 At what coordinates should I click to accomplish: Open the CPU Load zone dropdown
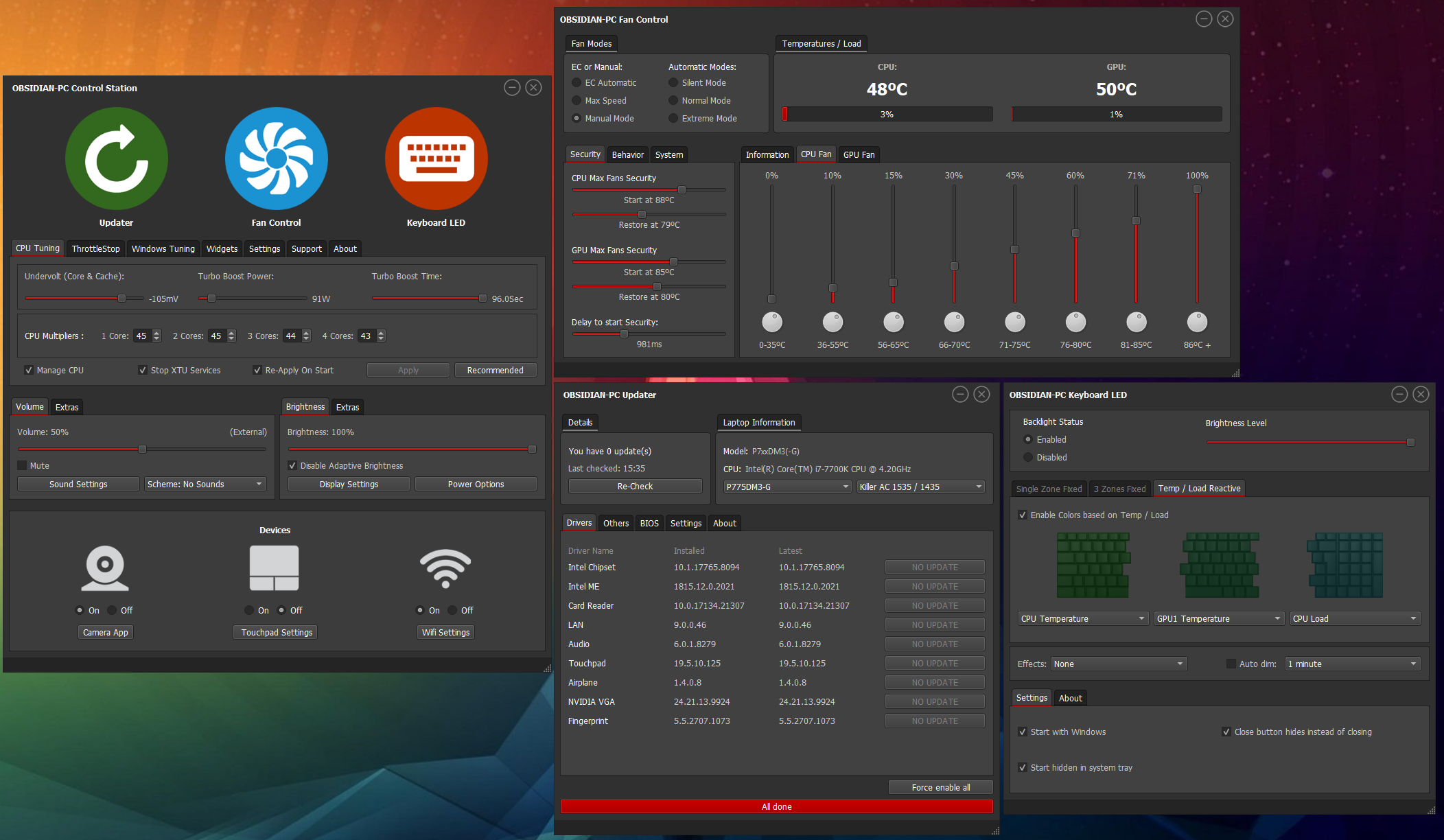1354,618
